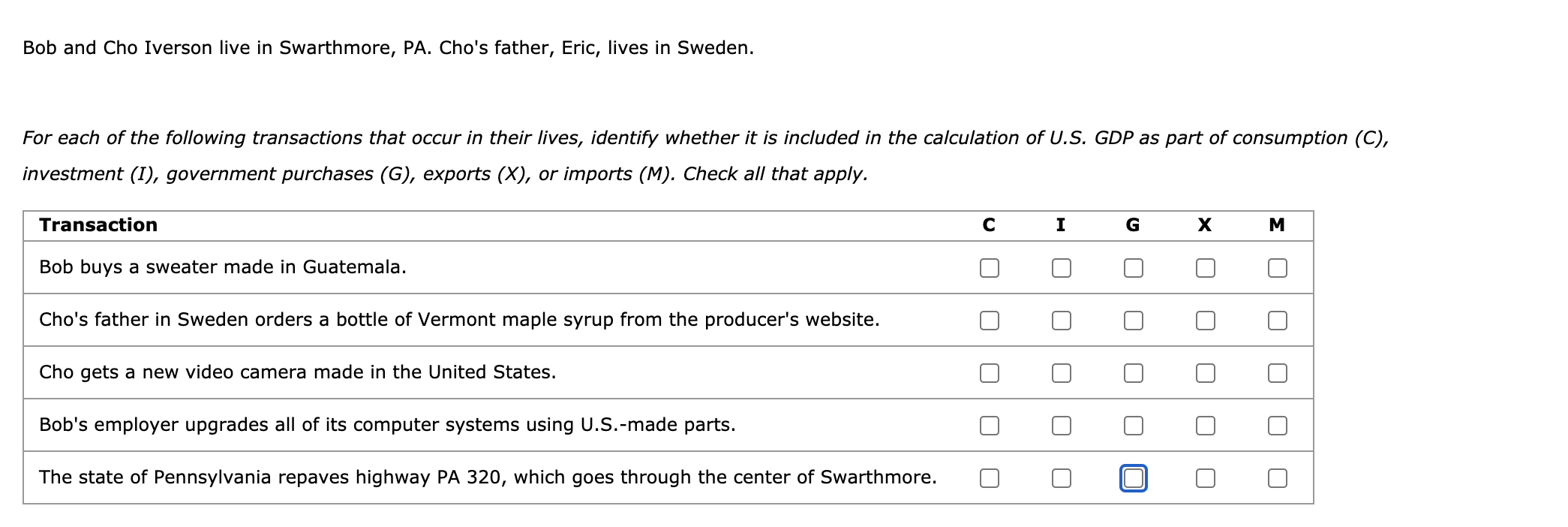The height and width of the screenshot is (527, 1568).
Task: Check M for Cho's new video camera
Action: coord(1277,373)
